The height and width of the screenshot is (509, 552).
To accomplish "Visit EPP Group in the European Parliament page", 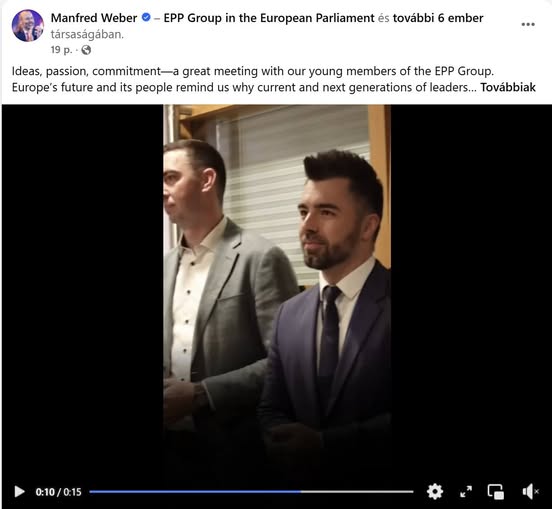I will tap(269, 18).
